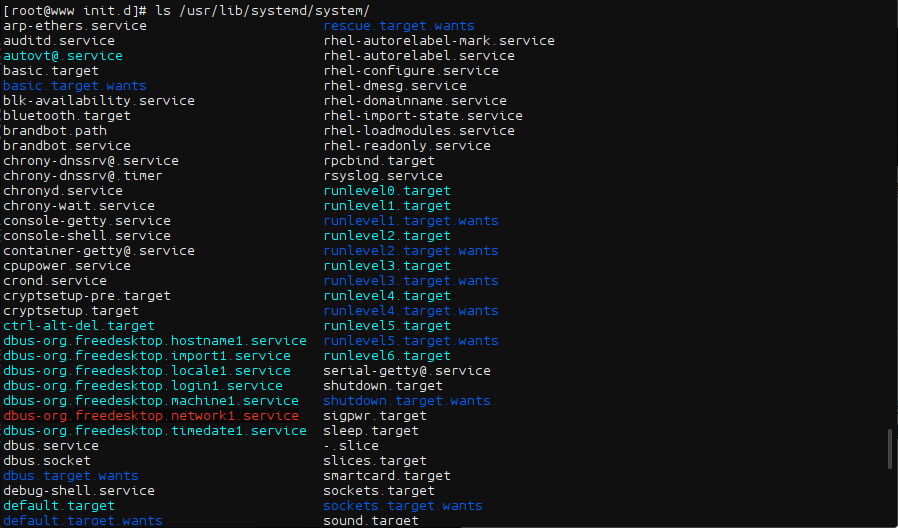Select chrony-dnssrv@.timer entry
Image resolution: width=898 pixels, height=528 pixels.
[x=83, y=175]
